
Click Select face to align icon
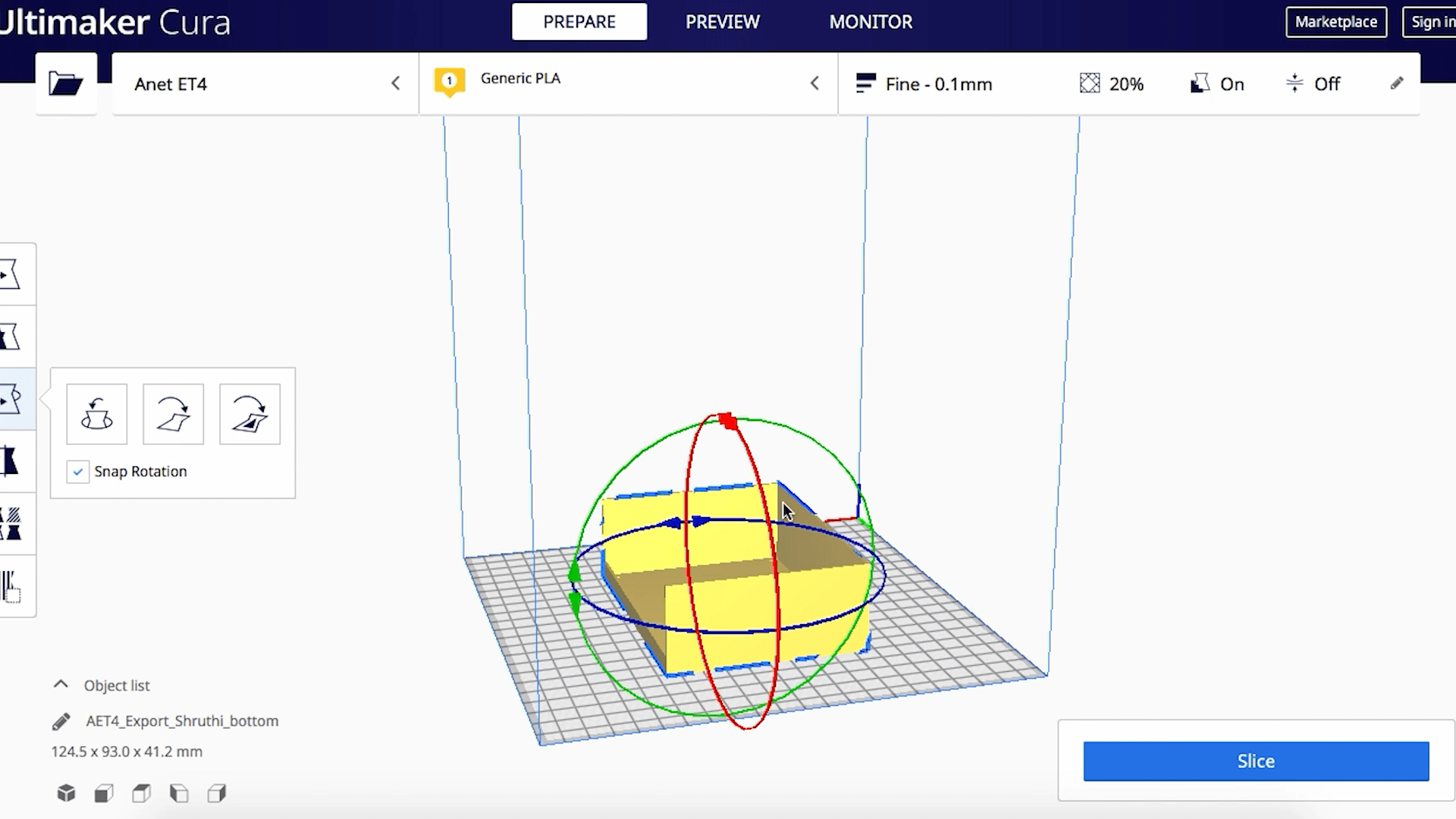249,414
